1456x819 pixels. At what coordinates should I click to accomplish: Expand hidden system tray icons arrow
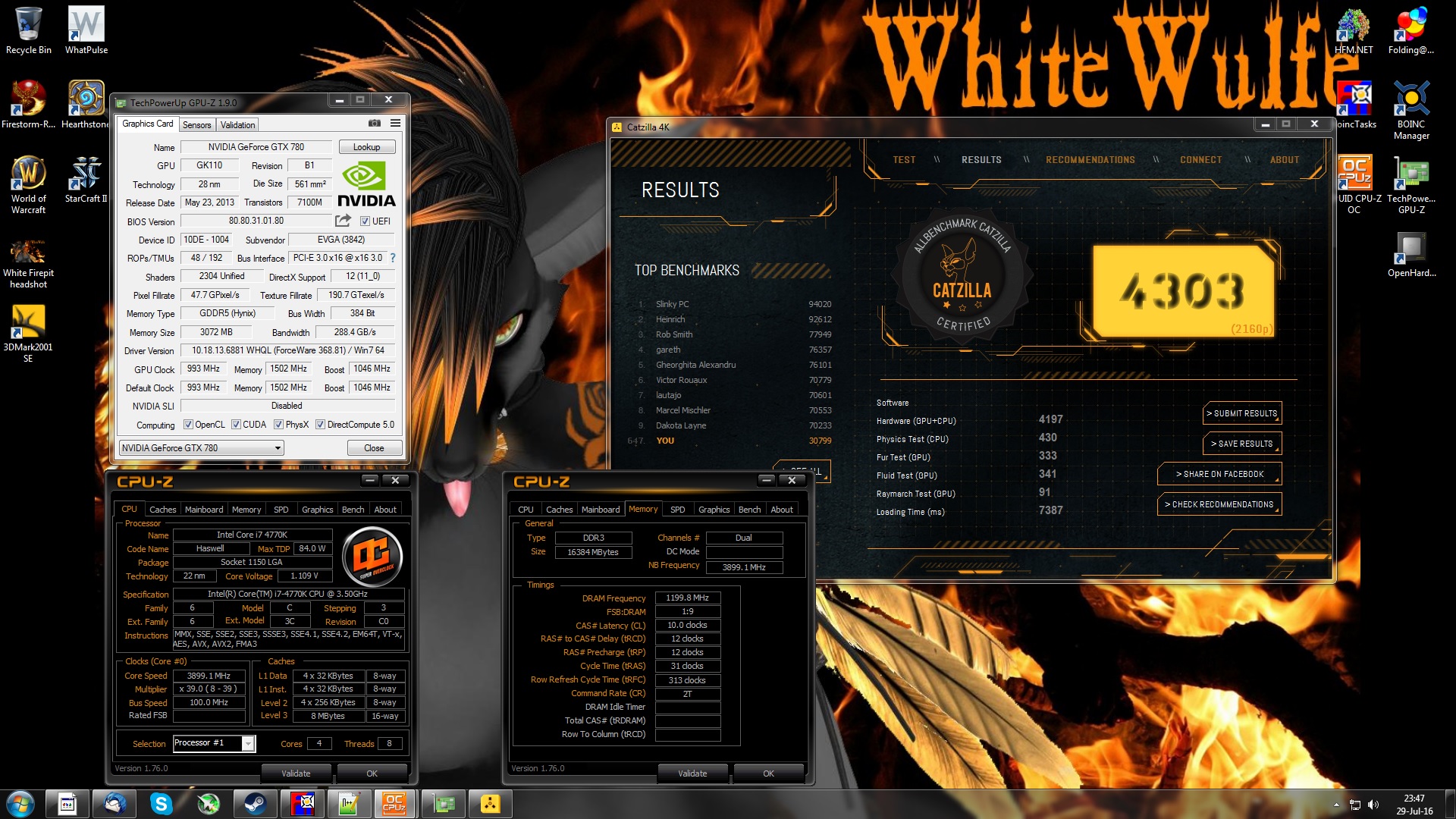(1336, 805)
